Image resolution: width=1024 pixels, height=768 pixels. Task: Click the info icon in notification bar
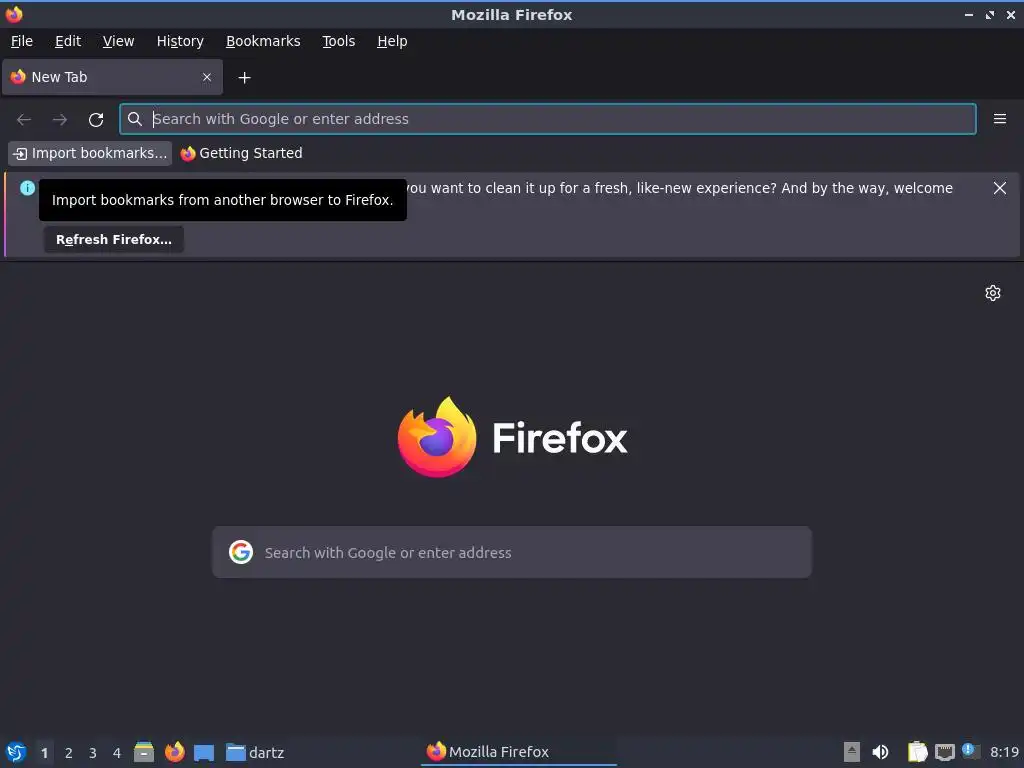(x=27, y=188)
